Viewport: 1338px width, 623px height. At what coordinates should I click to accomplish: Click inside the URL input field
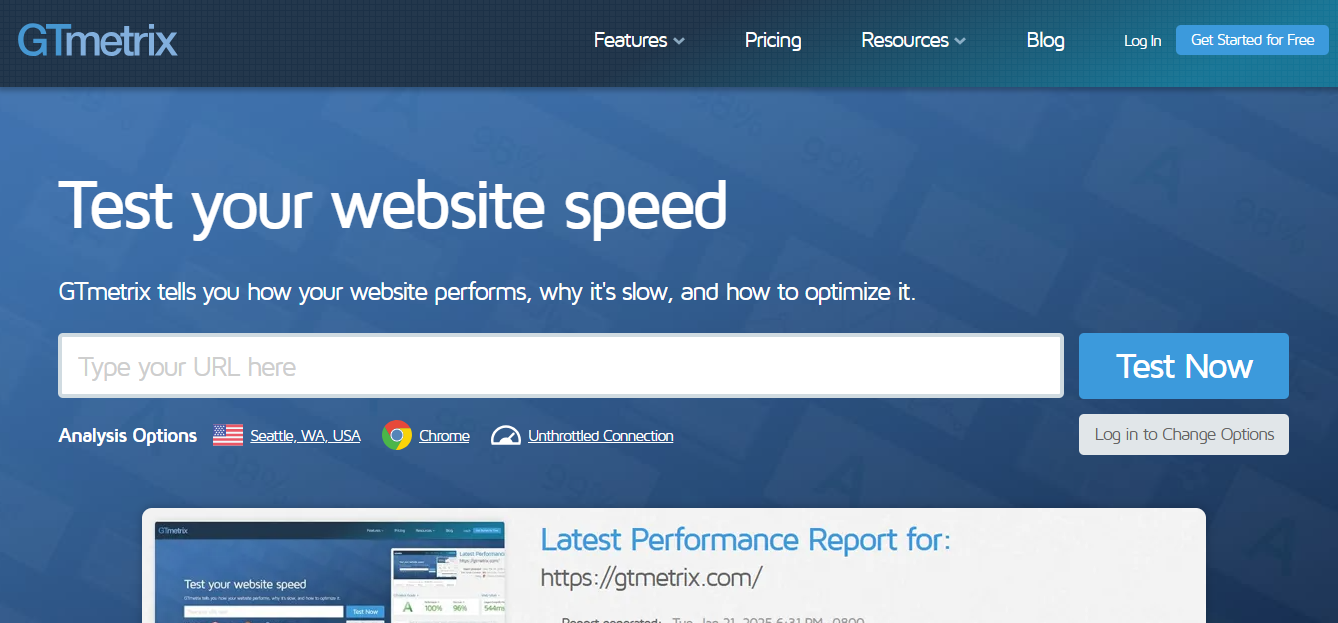click(x=560, y=365)
